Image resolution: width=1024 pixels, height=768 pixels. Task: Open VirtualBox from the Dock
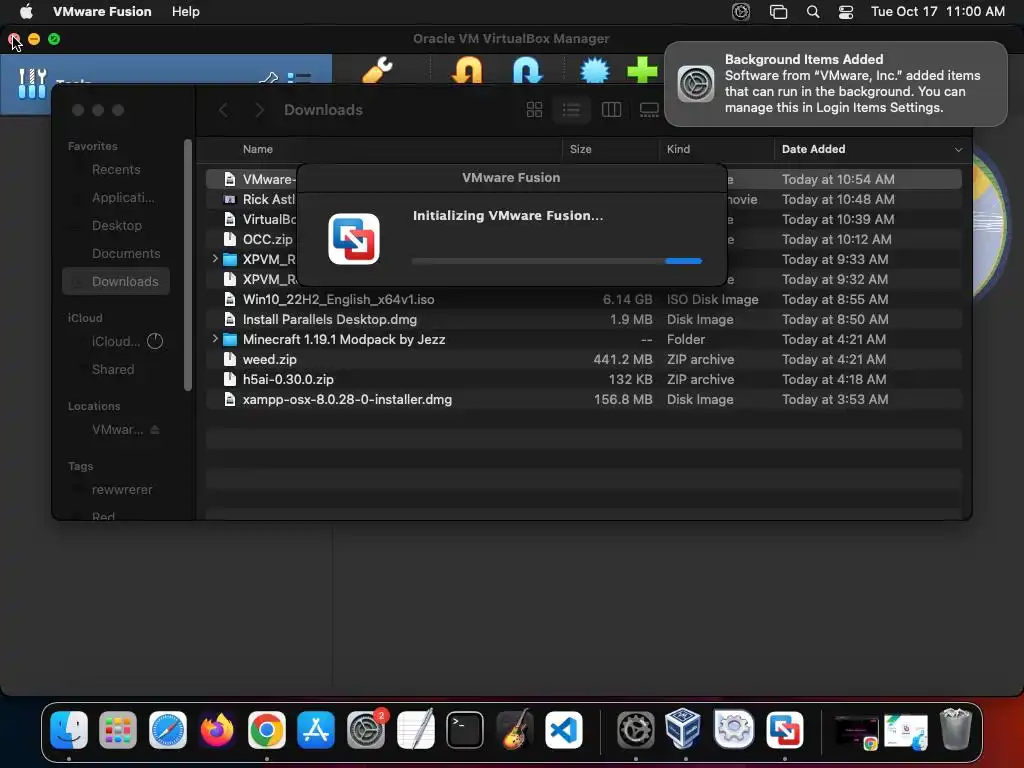683,728
